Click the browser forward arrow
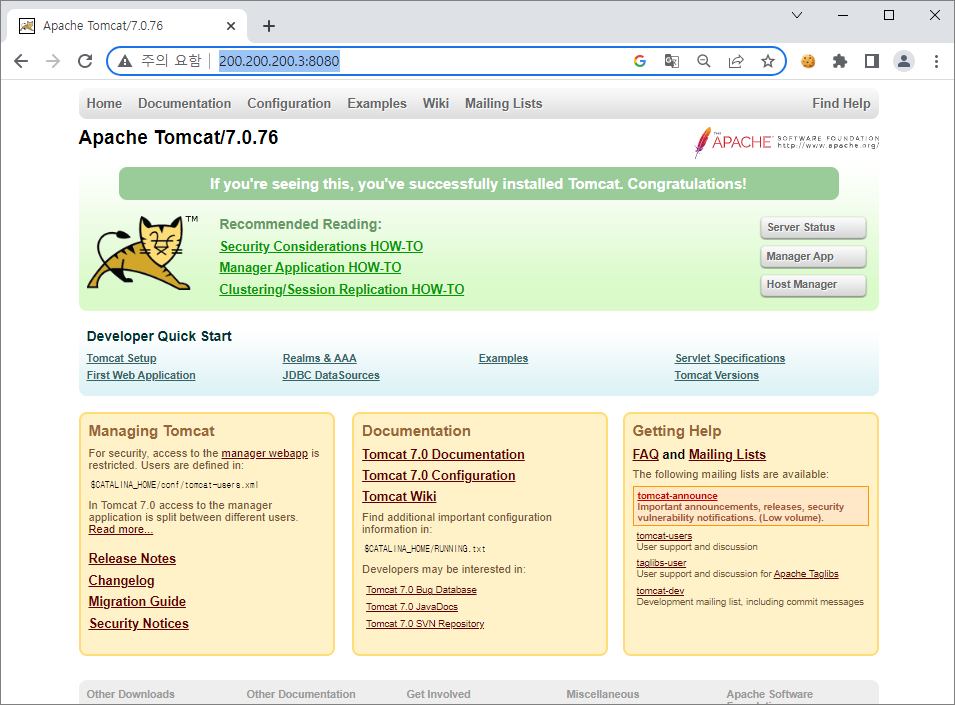 pyautogui.click(x=53, y=61)
